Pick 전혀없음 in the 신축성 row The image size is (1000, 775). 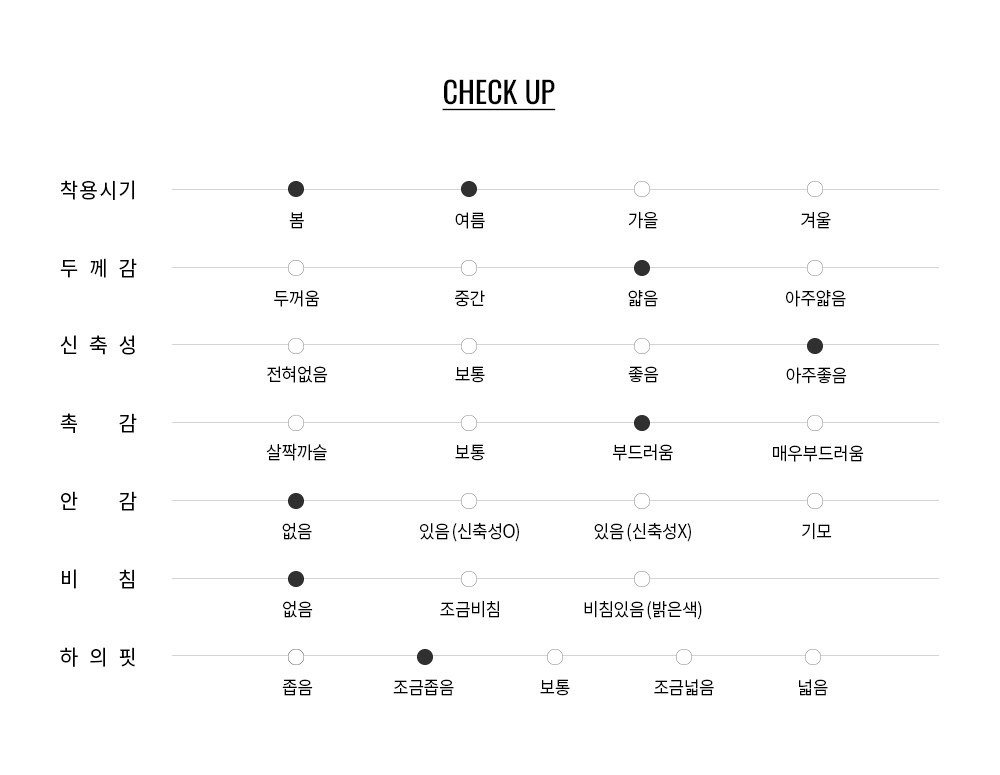pyautogui.click(x=296, y=346)
